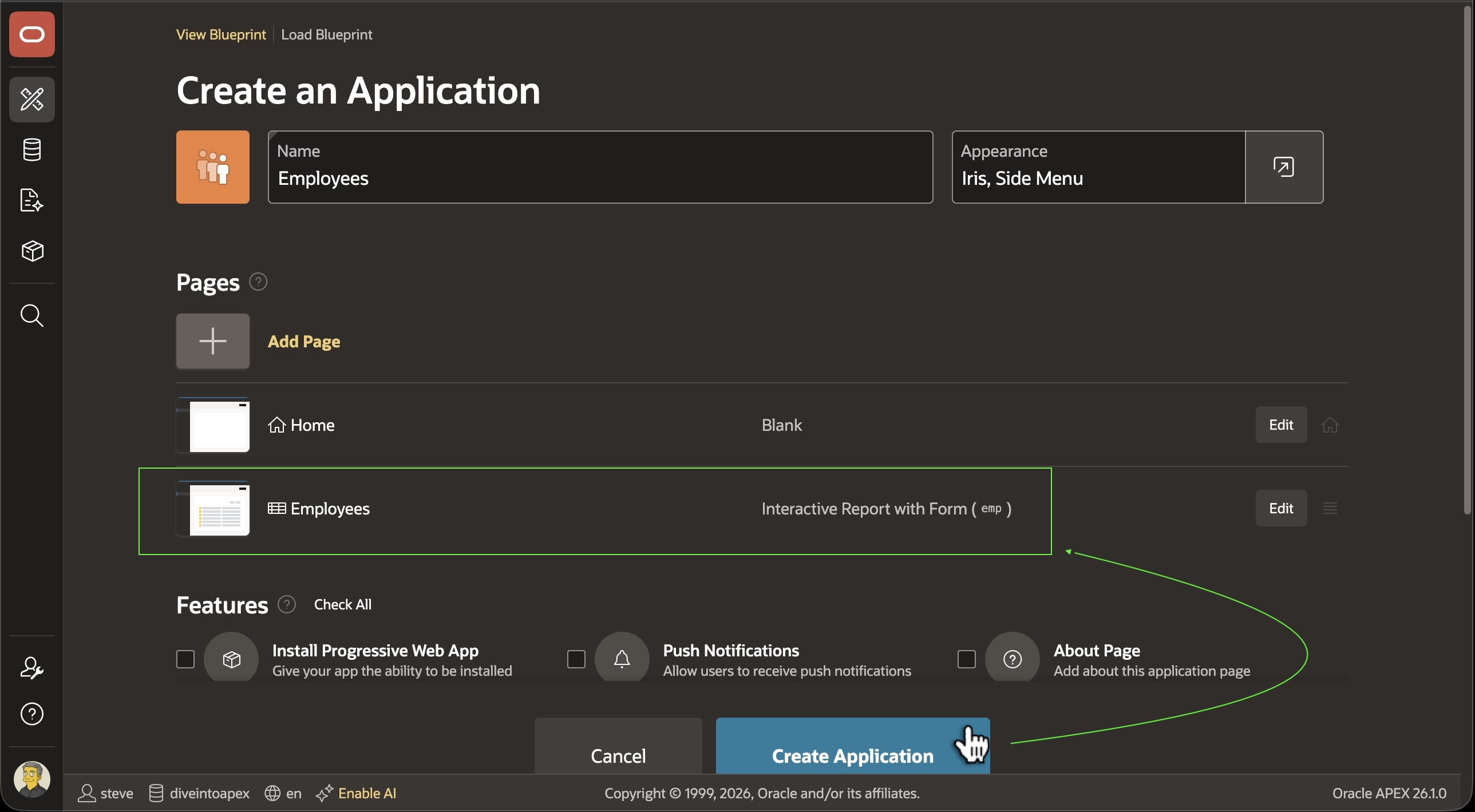1475x812 pixels.
Task: Click the Push Notifications bell icon
Action: tap(622, 659)
